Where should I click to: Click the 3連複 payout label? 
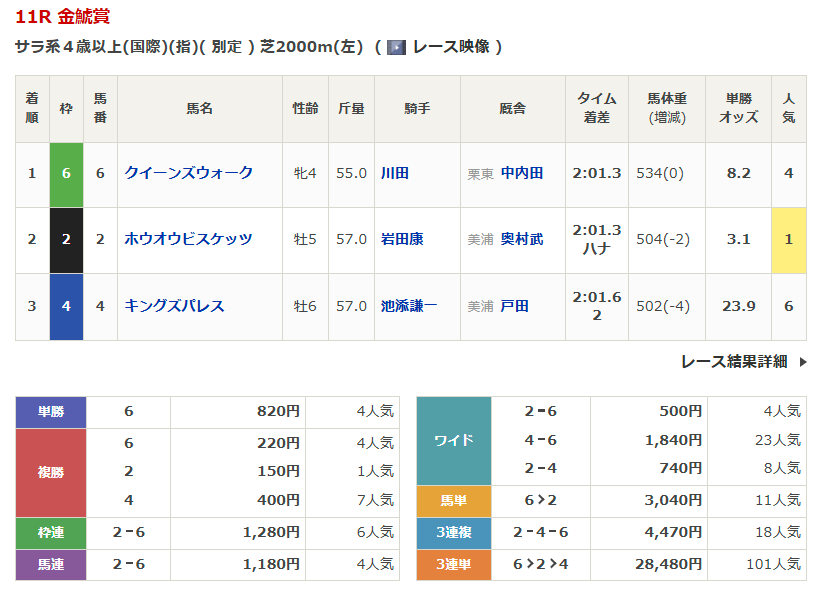tap(454, 533)
